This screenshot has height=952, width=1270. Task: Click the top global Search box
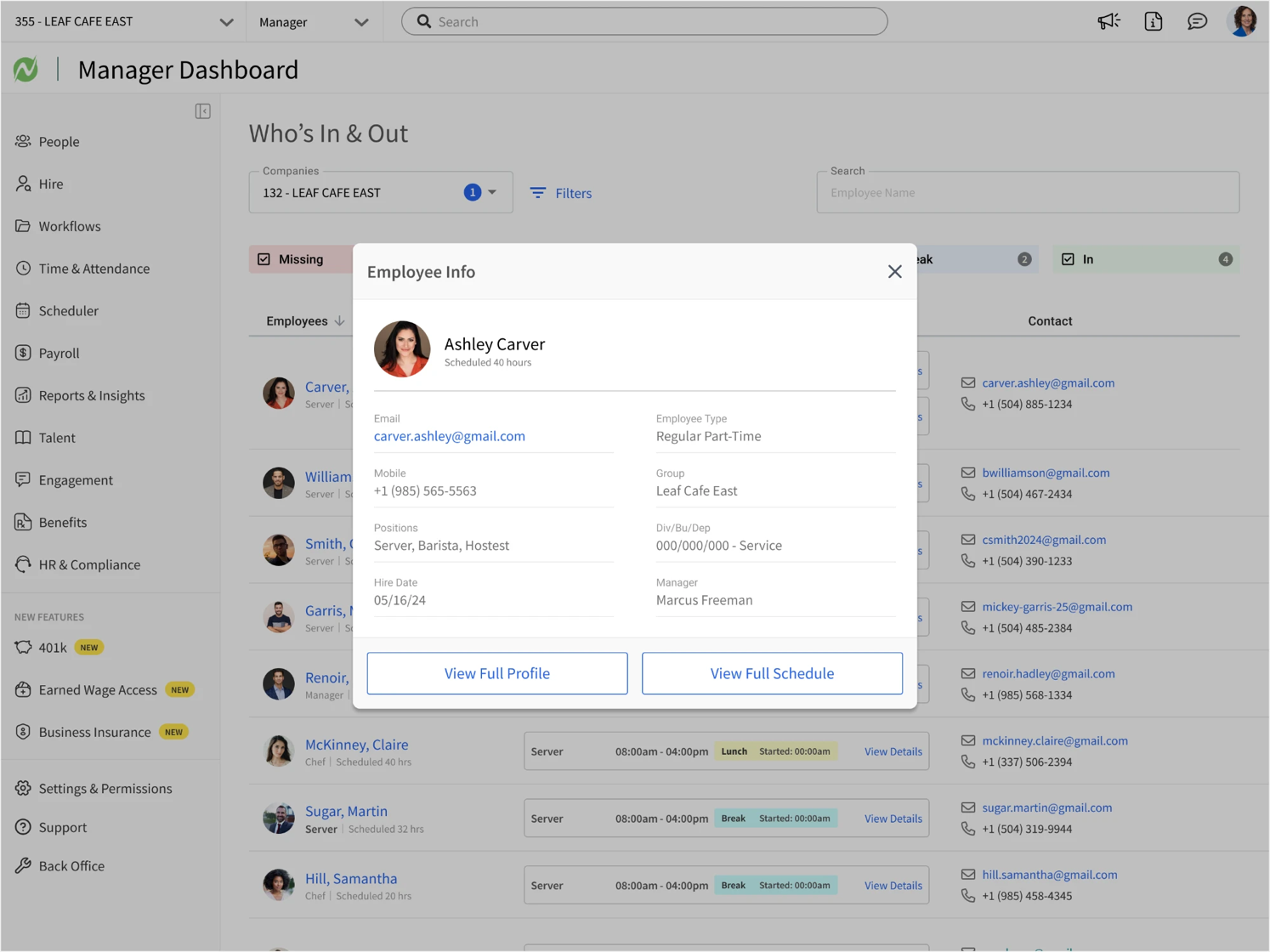coord(644,21)
